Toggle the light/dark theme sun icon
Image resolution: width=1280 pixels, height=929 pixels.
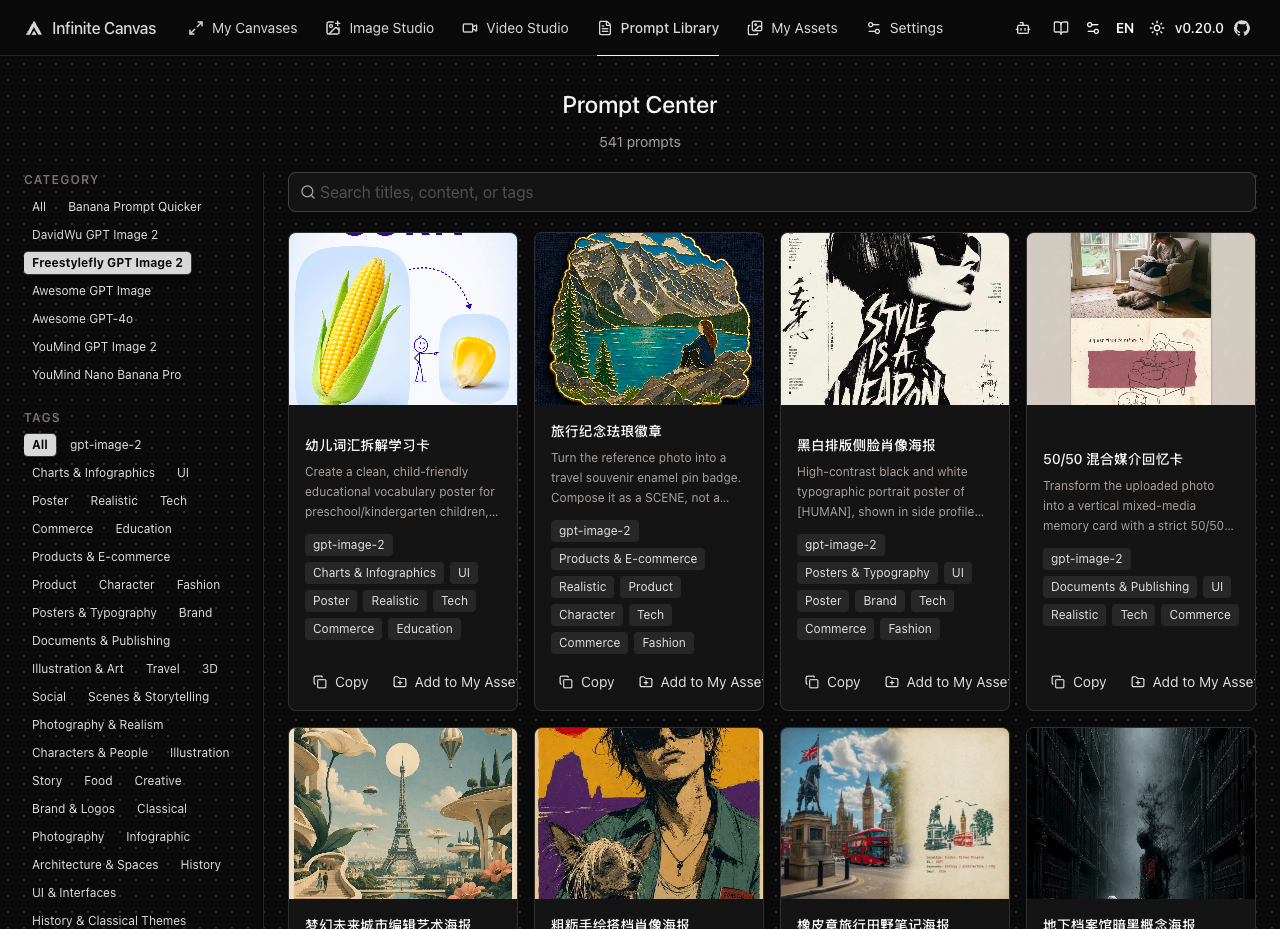[1157, 28]
